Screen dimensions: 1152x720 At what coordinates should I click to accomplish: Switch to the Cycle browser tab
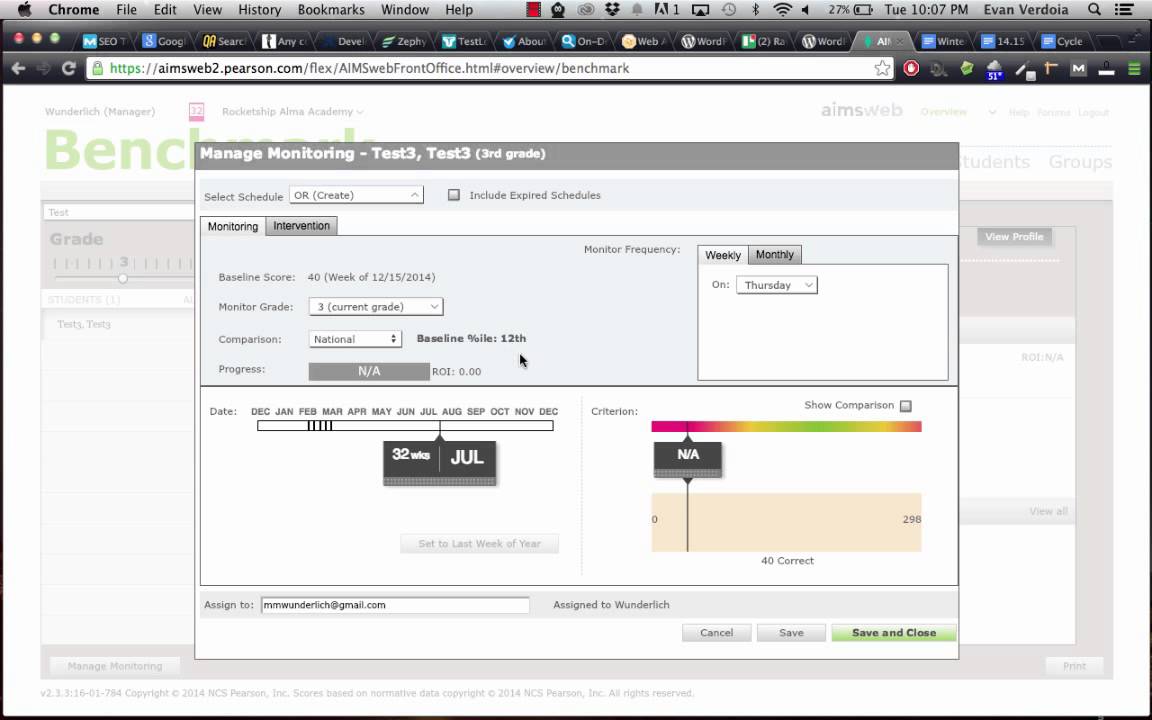1063,41
